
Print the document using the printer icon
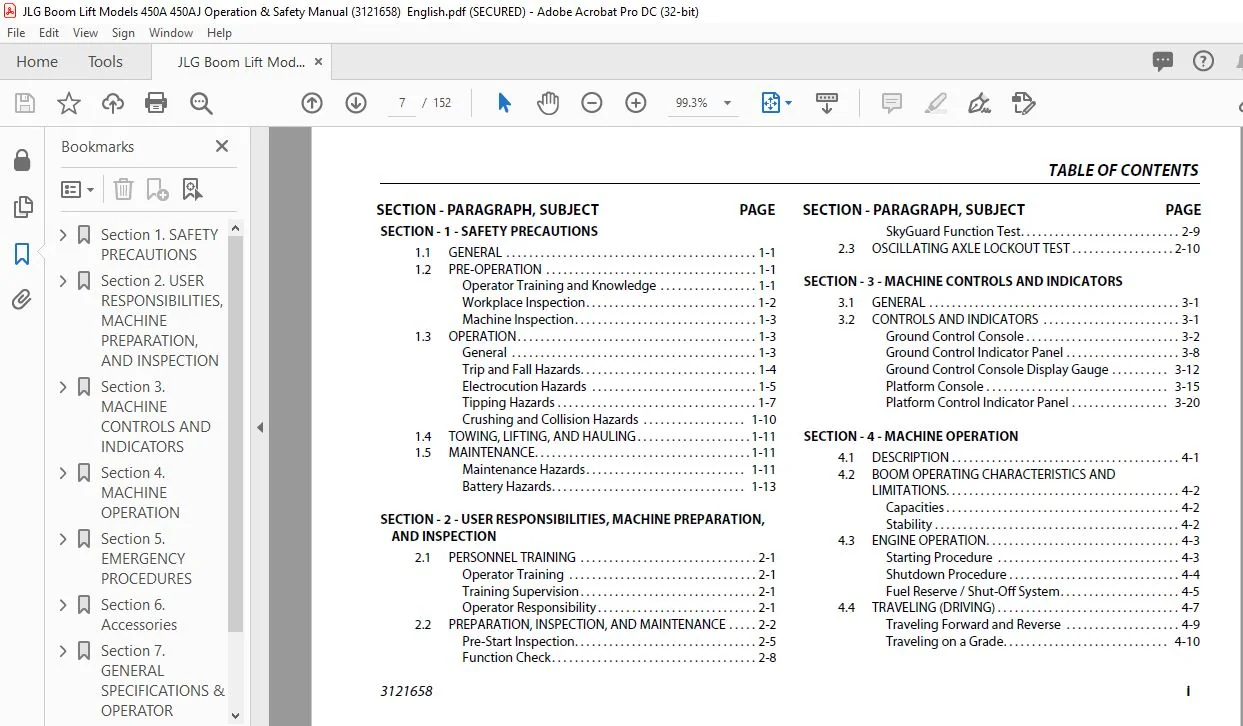click(156, 103)
